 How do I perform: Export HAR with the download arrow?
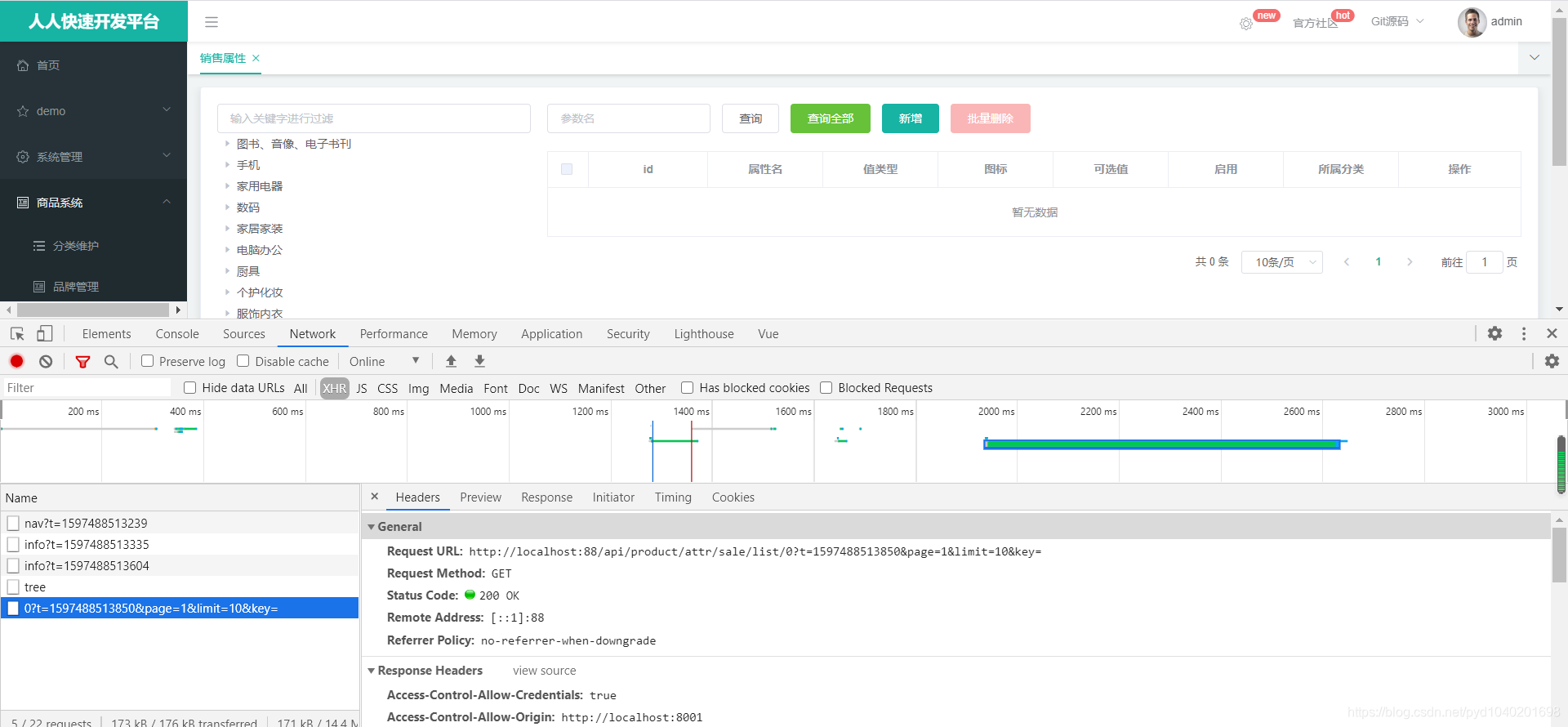(480, 361)
